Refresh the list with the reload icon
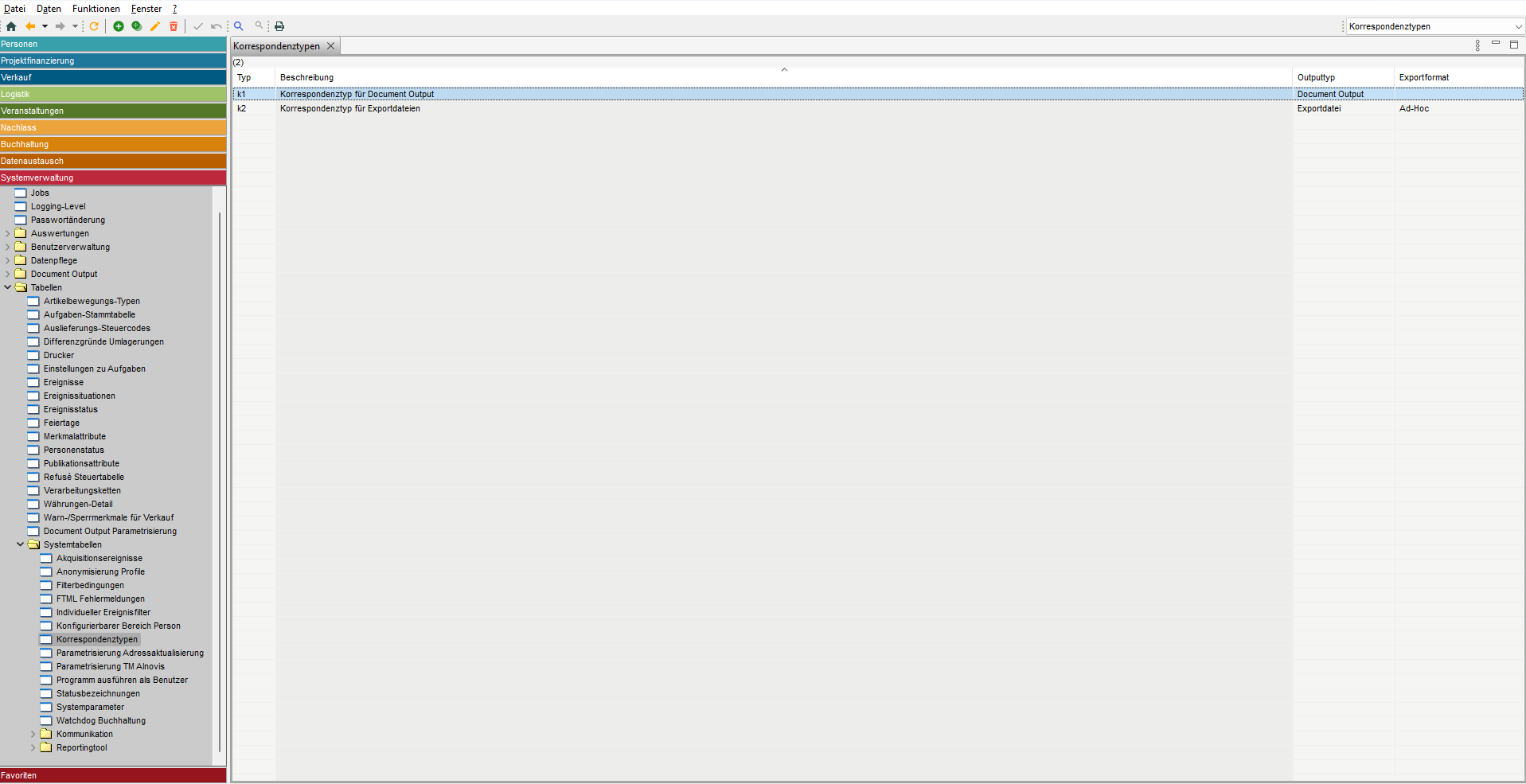 coord(94,26)
